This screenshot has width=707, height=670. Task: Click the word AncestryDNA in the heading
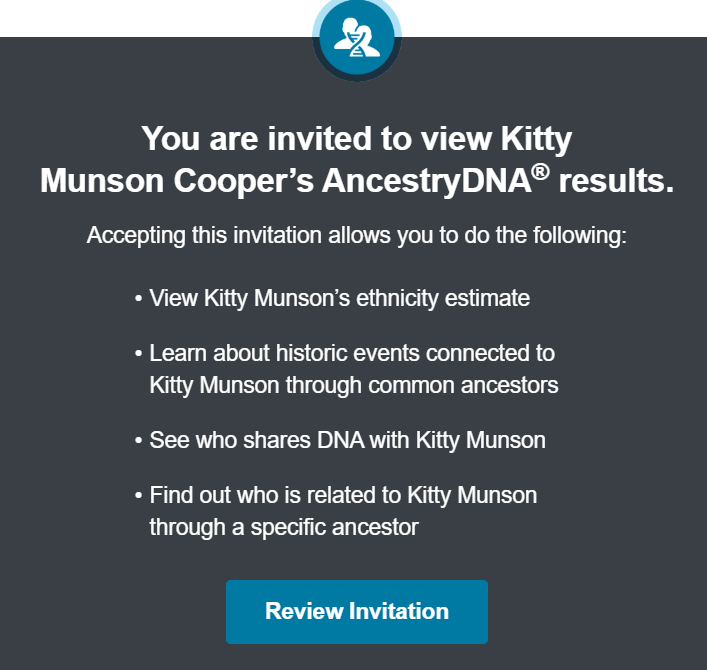[427, 181]
